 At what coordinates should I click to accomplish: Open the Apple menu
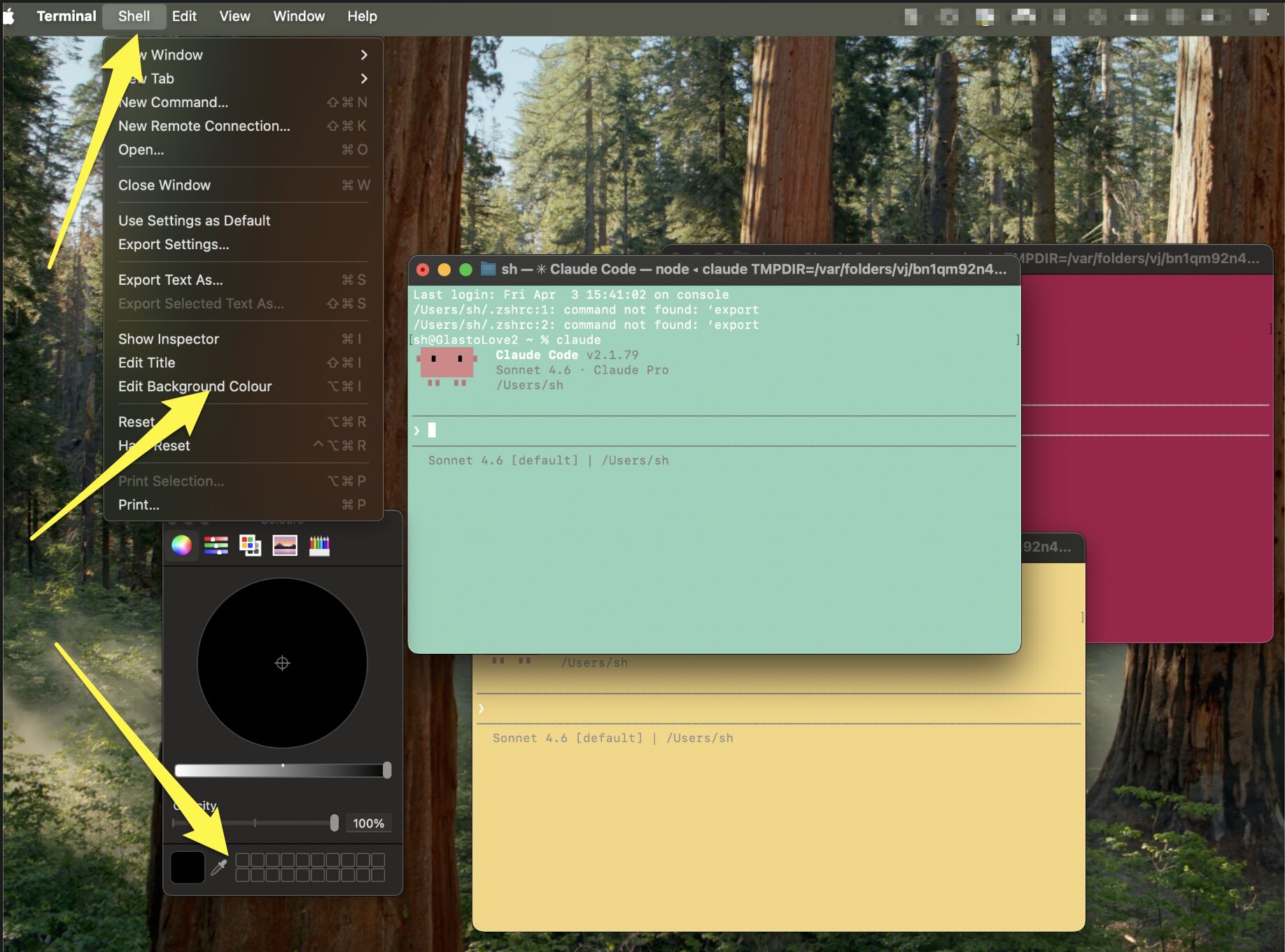tap(9, 15)
